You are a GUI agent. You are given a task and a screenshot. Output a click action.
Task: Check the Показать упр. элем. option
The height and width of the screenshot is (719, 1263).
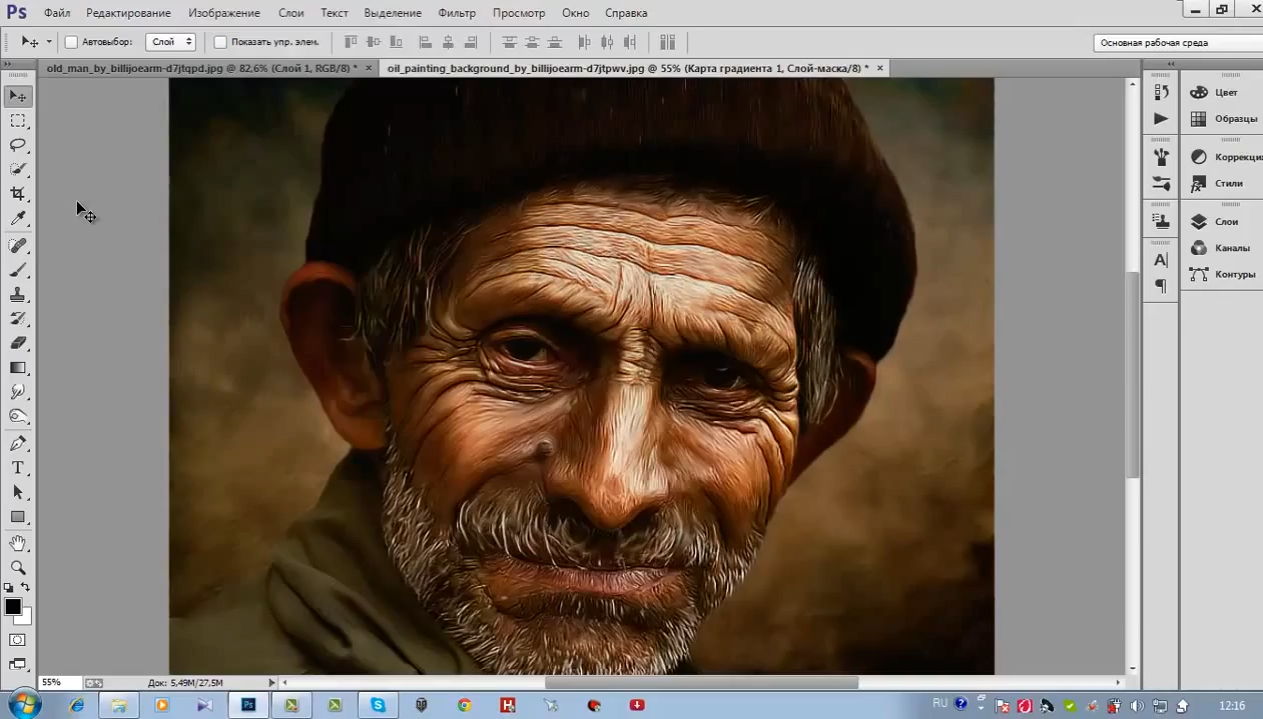pos(220,42)
